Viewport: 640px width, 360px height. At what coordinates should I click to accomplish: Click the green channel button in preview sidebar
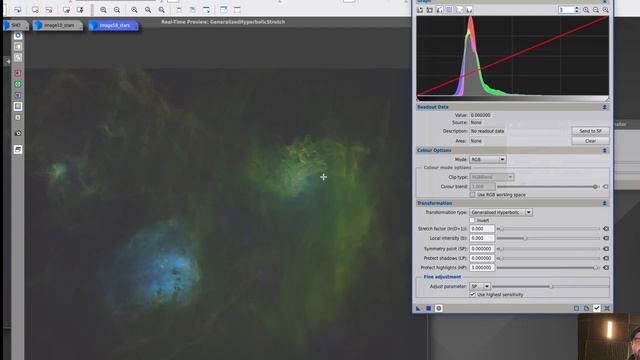(18, 84)
